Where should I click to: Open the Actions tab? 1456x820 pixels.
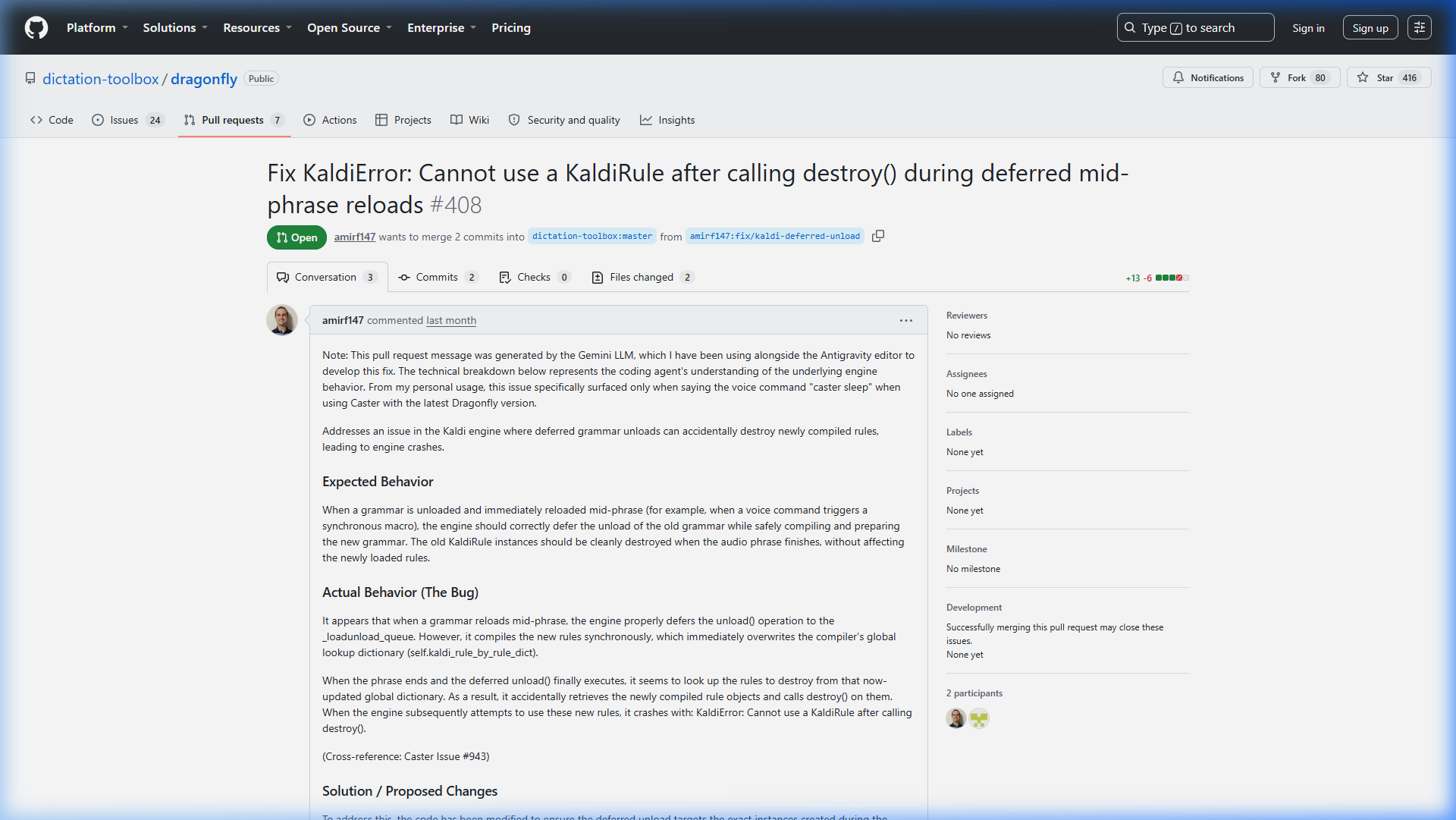click(x=330, y=120)
